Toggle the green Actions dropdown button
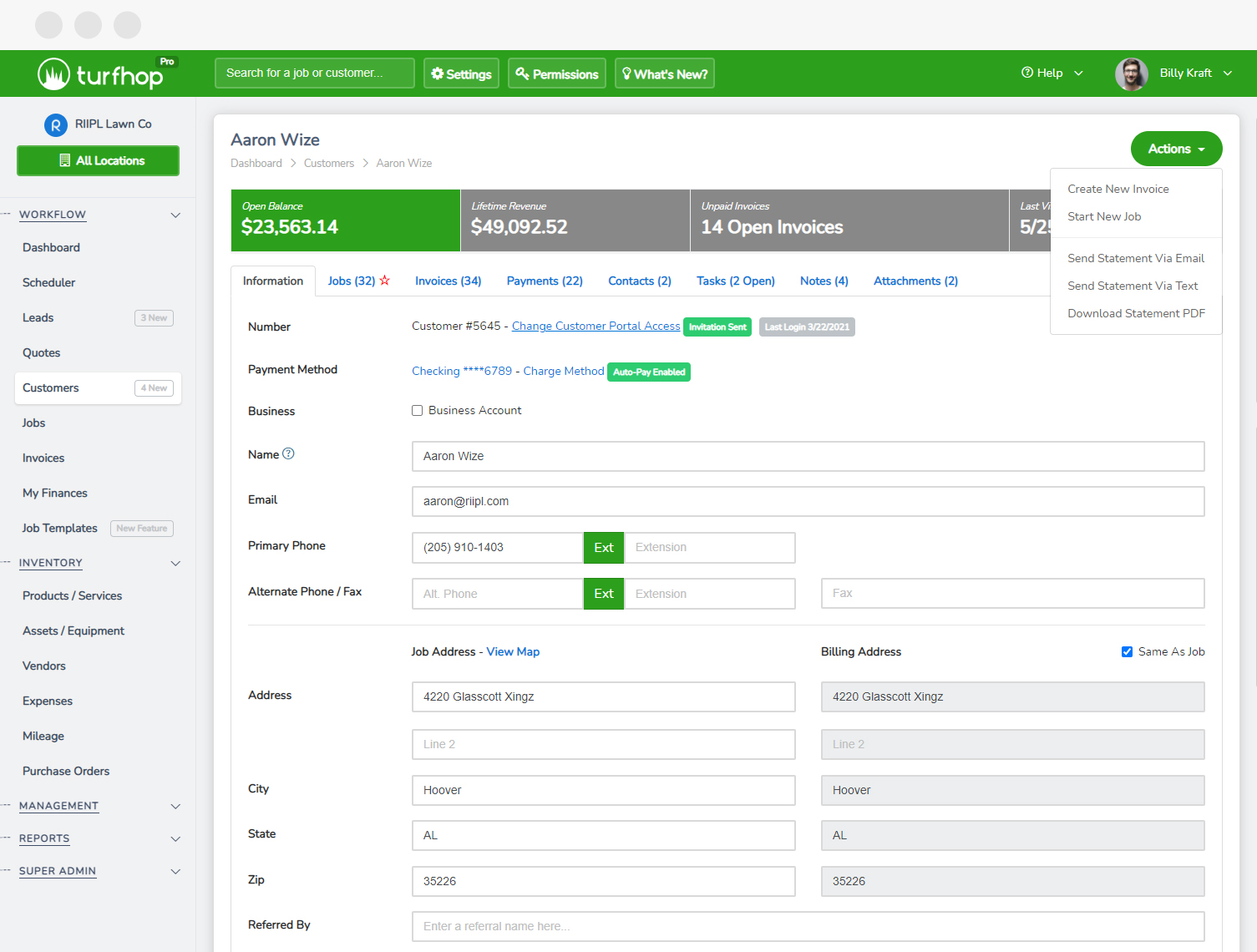 [x=1175, y=149]
